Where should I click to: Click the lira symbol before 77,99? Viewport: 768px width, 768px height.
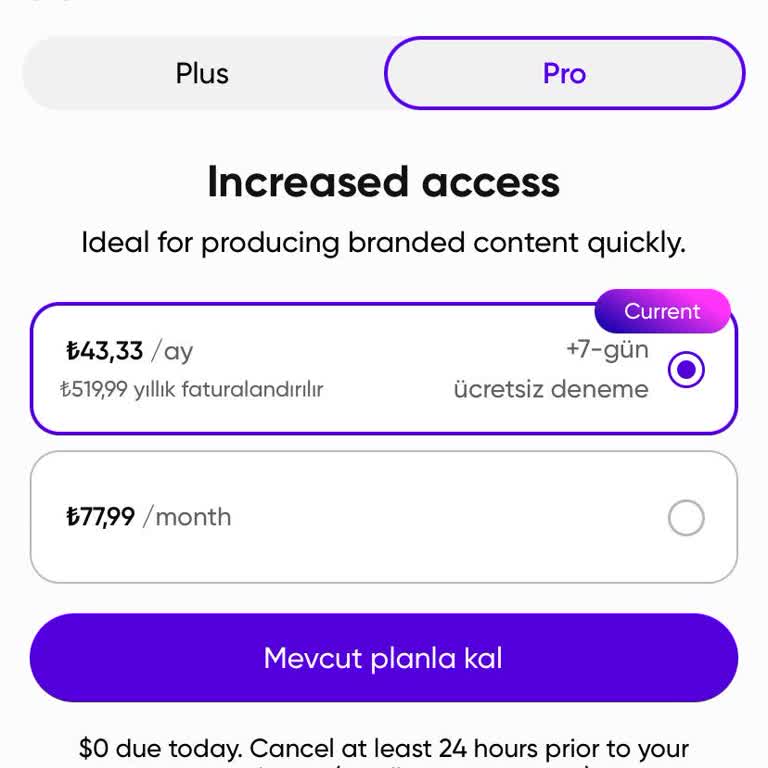tap(72, 517)
